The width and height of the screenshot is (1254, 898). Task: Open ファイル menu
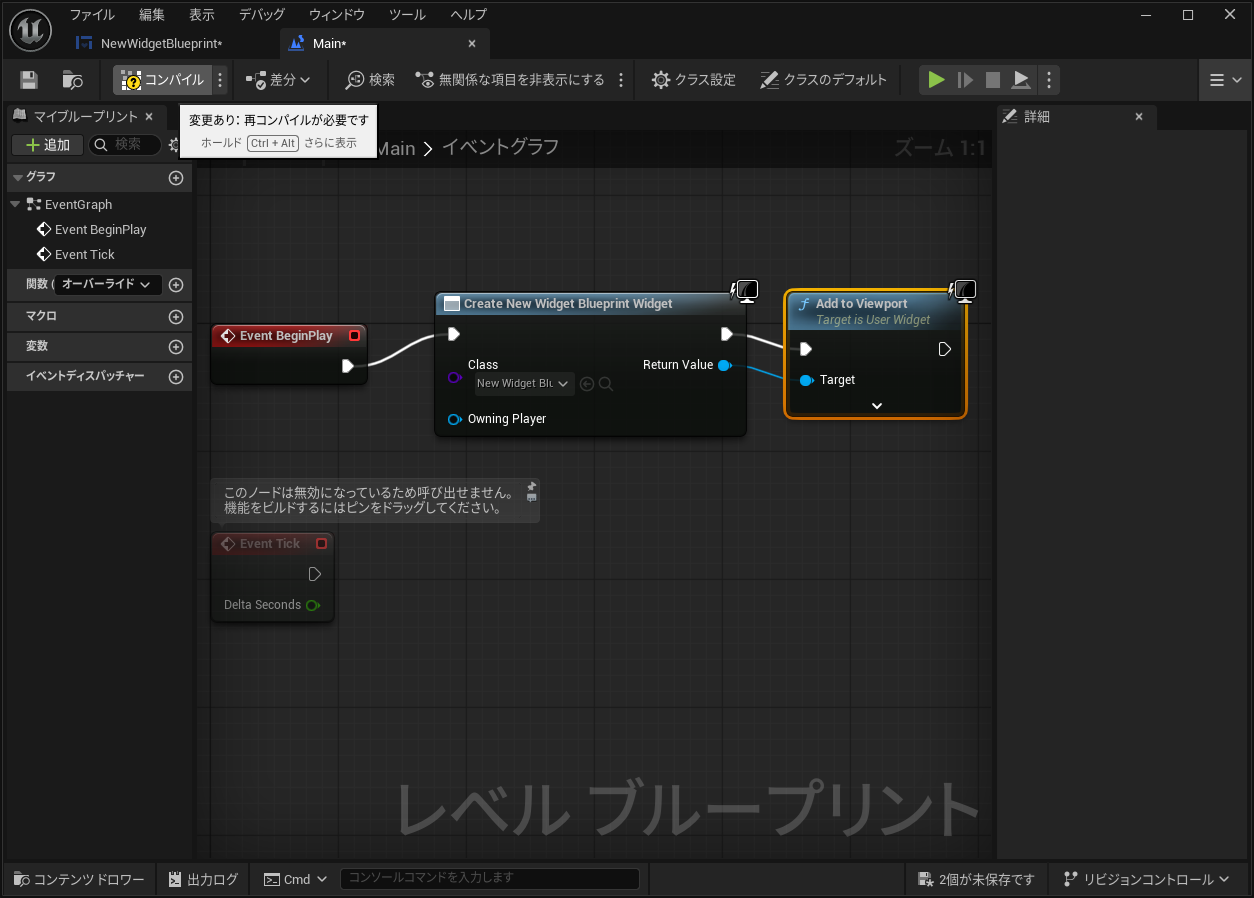click(x=92, y=15)
